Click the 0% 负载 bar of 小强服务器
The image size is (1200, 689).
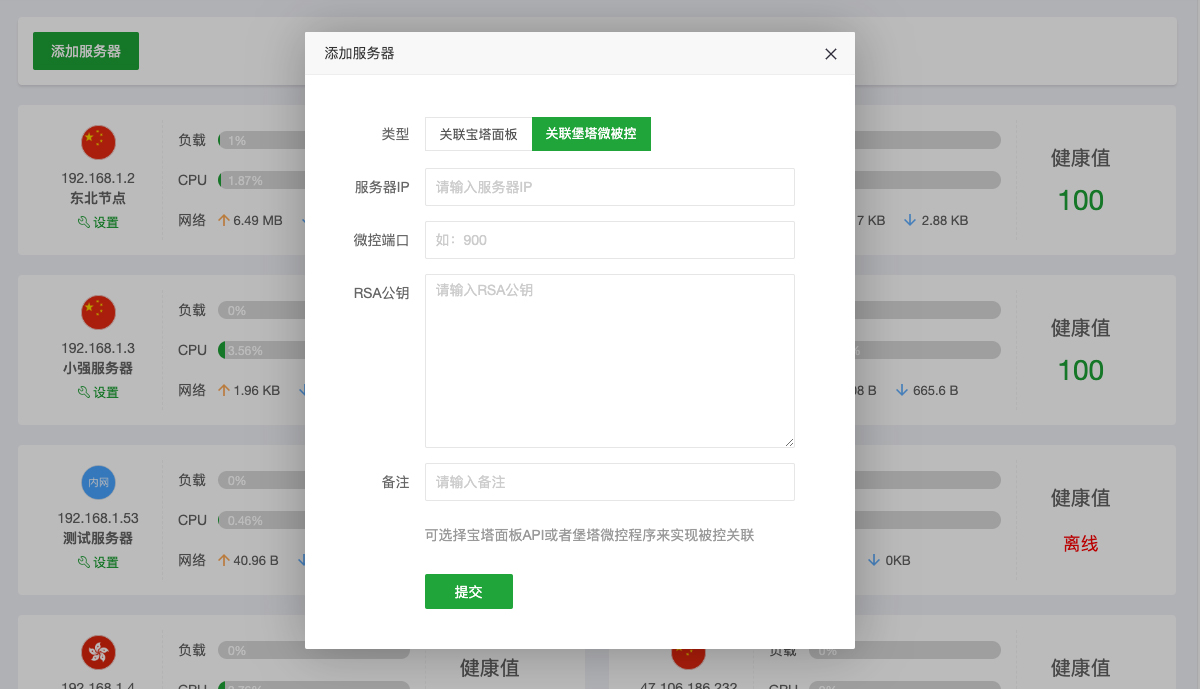coord(261,310)
